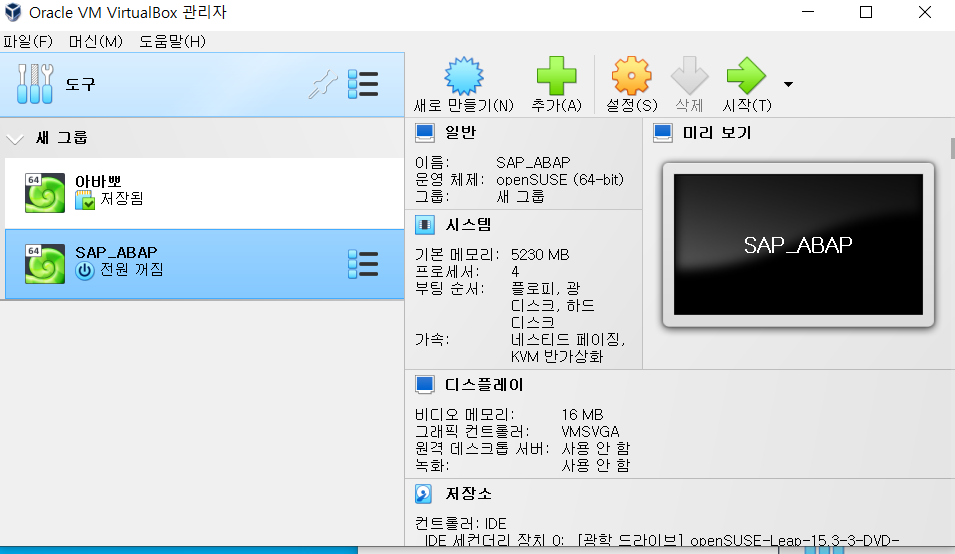
Task: Click the 원격 데스크톱 서버 사용 안 함 value
Action: coord(596,449)
